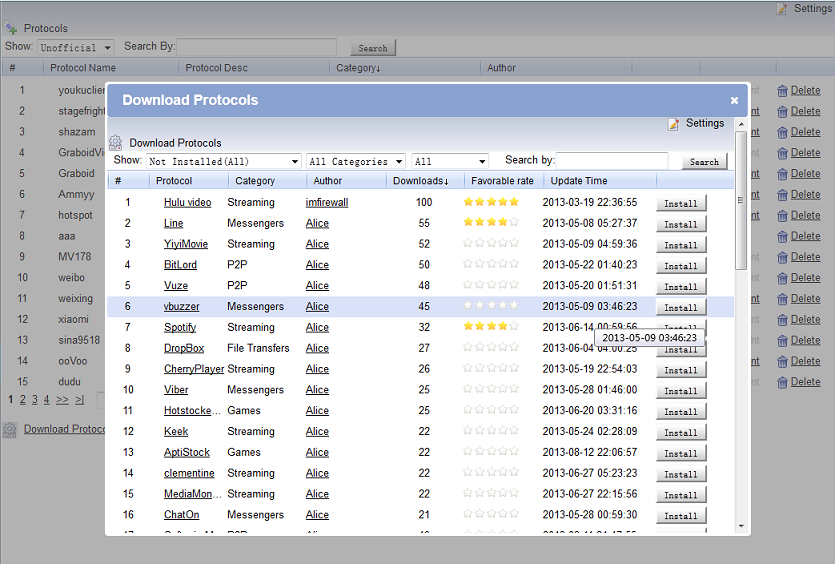Click trash icon for weixing row
Image resolution: width=835 pixels, height=564 pixels.
click(782, 299)
